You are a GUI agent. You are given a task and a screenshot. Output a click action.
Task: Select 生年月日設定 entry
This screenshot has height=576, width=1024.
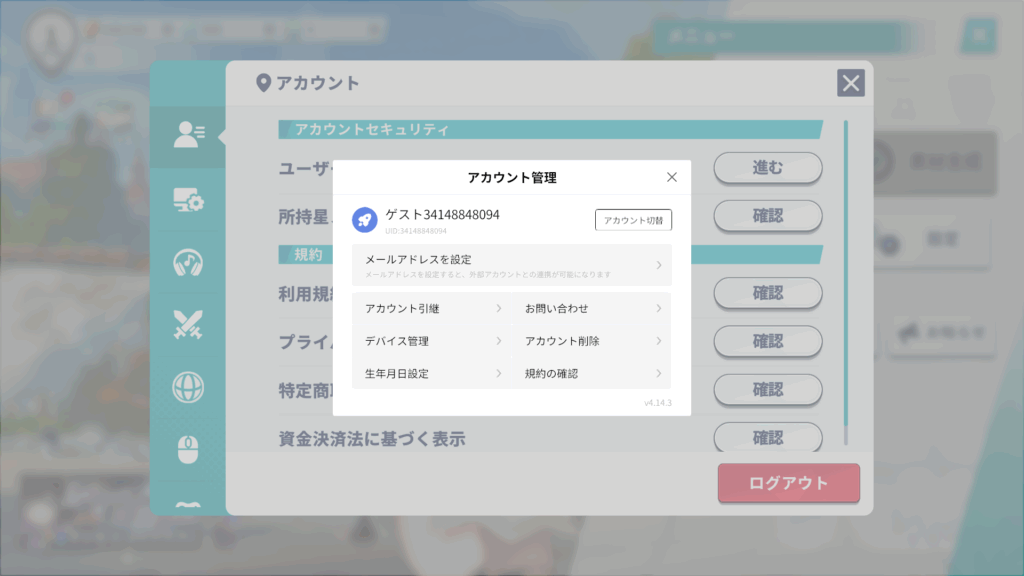432,373
